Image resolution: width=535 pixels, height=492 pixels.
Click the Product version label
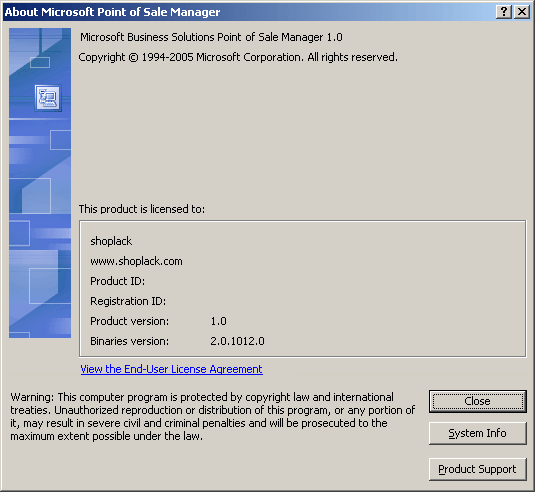[129, 321]
